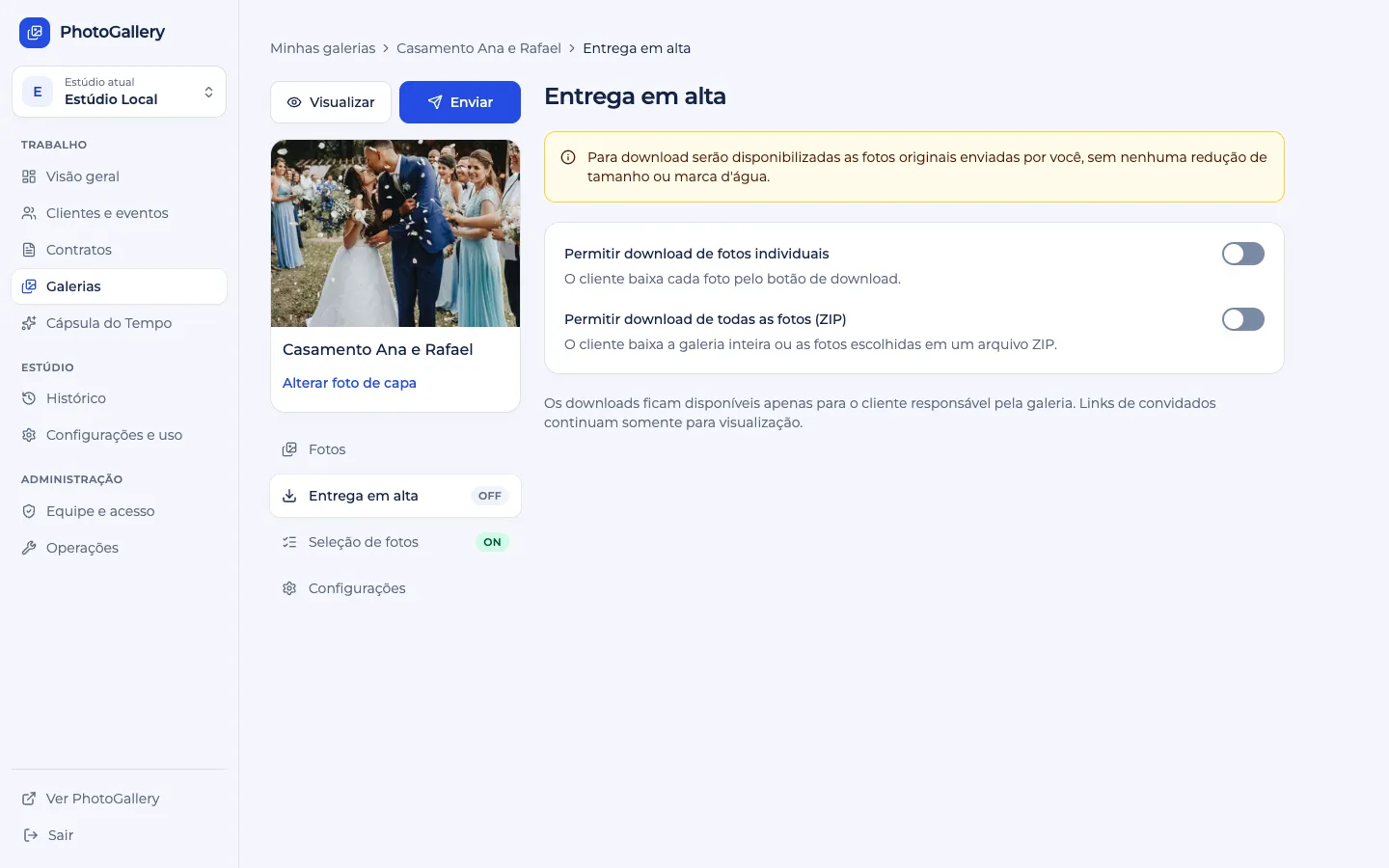Open Equipe e acesso in sidebar
The image size is (1389, 868).
(x=119, y=511)
